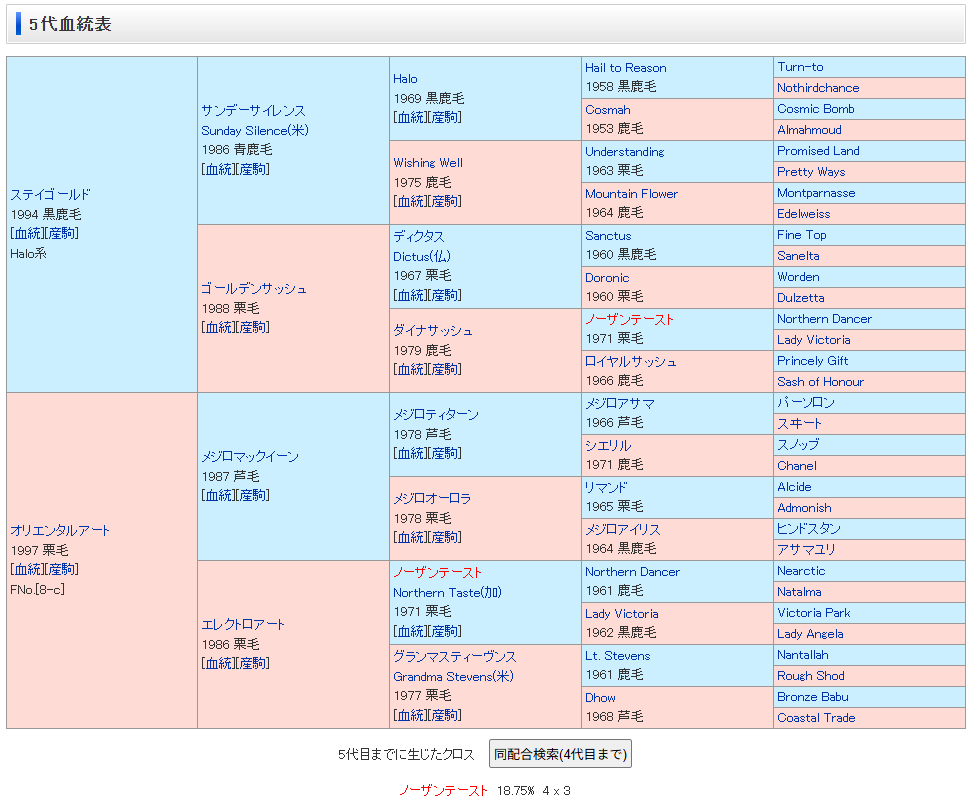Open 血統 link under ステイゴールド
This screenshot has height=798, width=972.
coord(27,233)
